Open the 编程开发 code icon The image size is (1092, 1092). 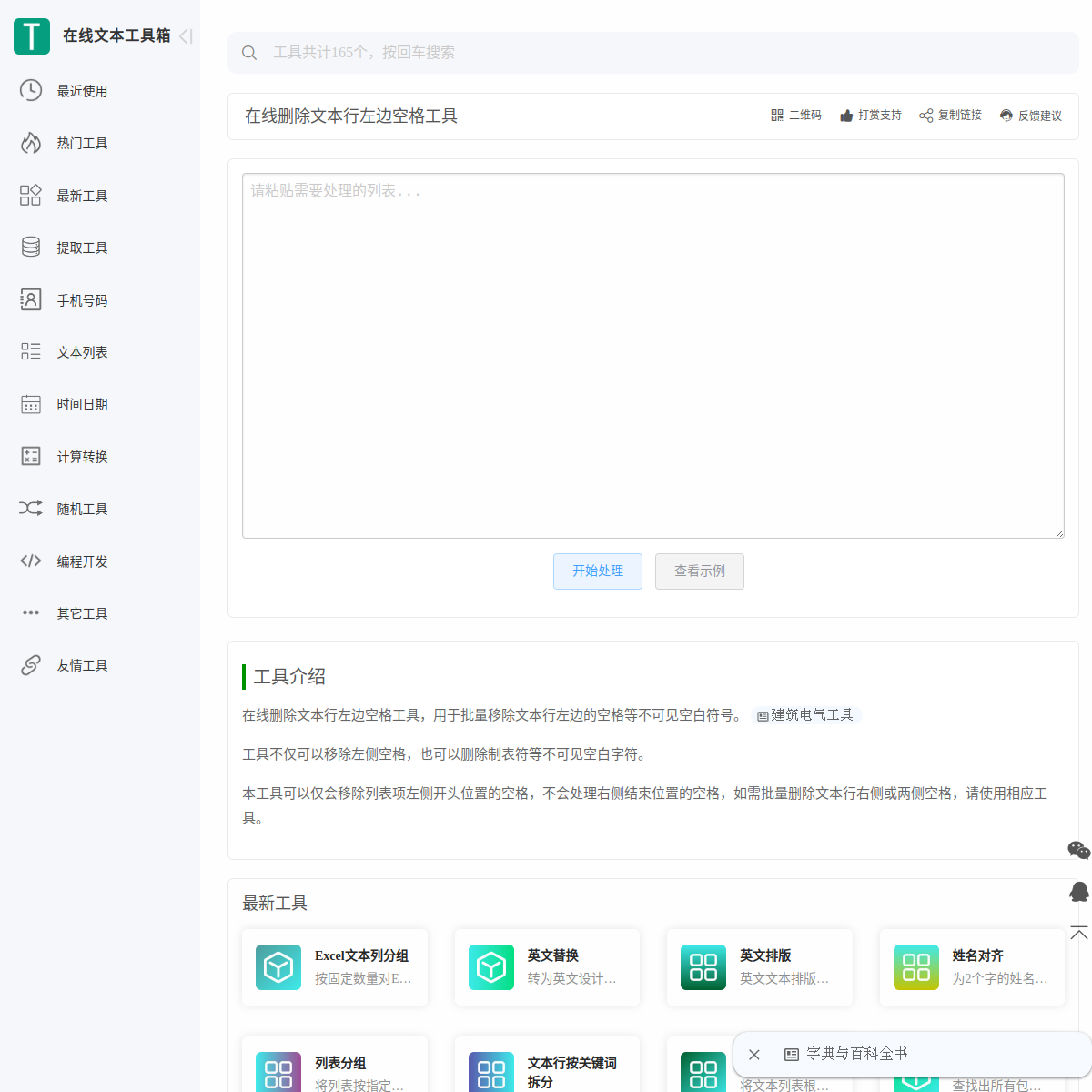31,561
